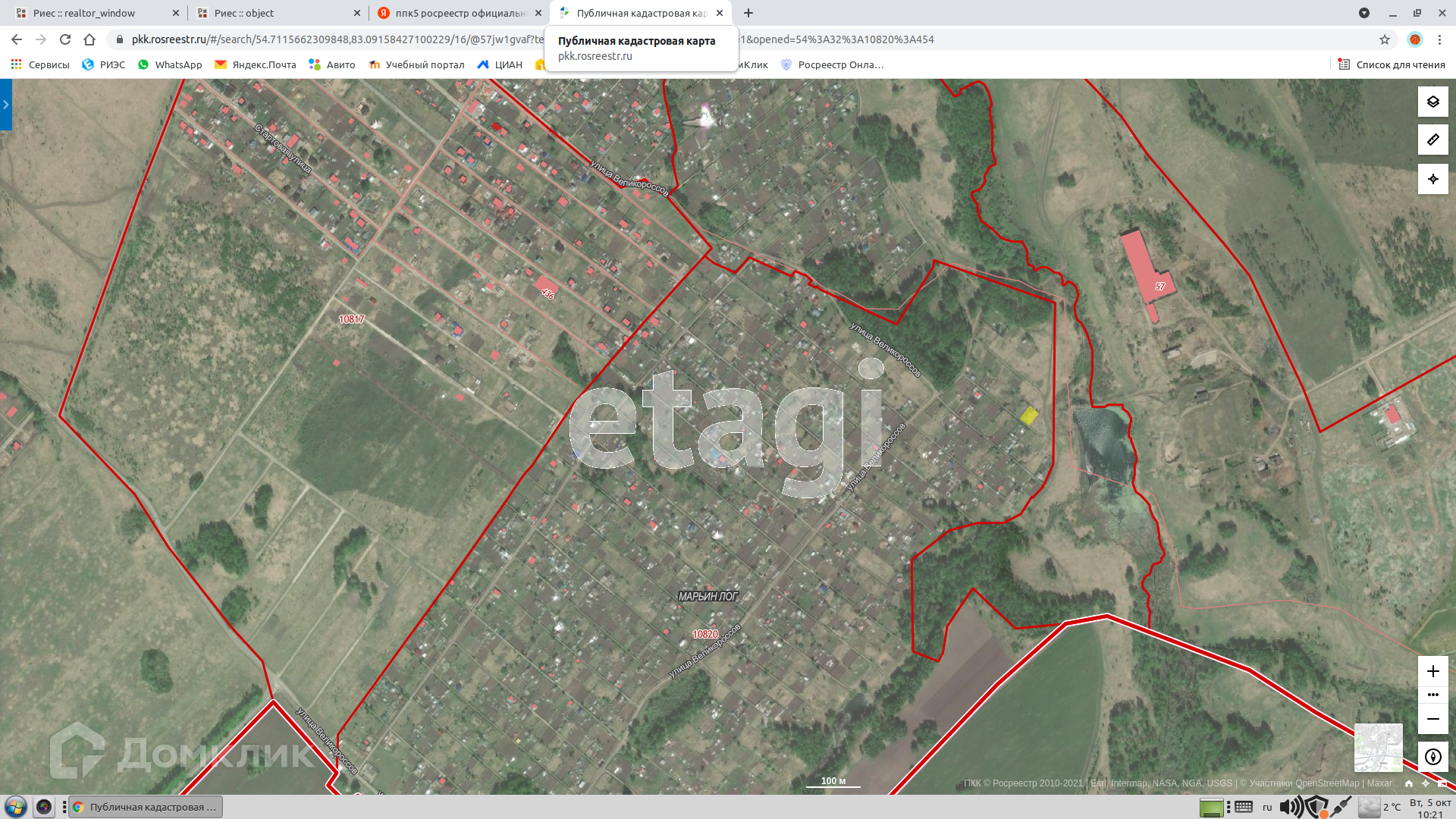This screenshot has width=1456, height=819.
Task: Click the geolocation crosshair button
Action: pos(1432,180)
